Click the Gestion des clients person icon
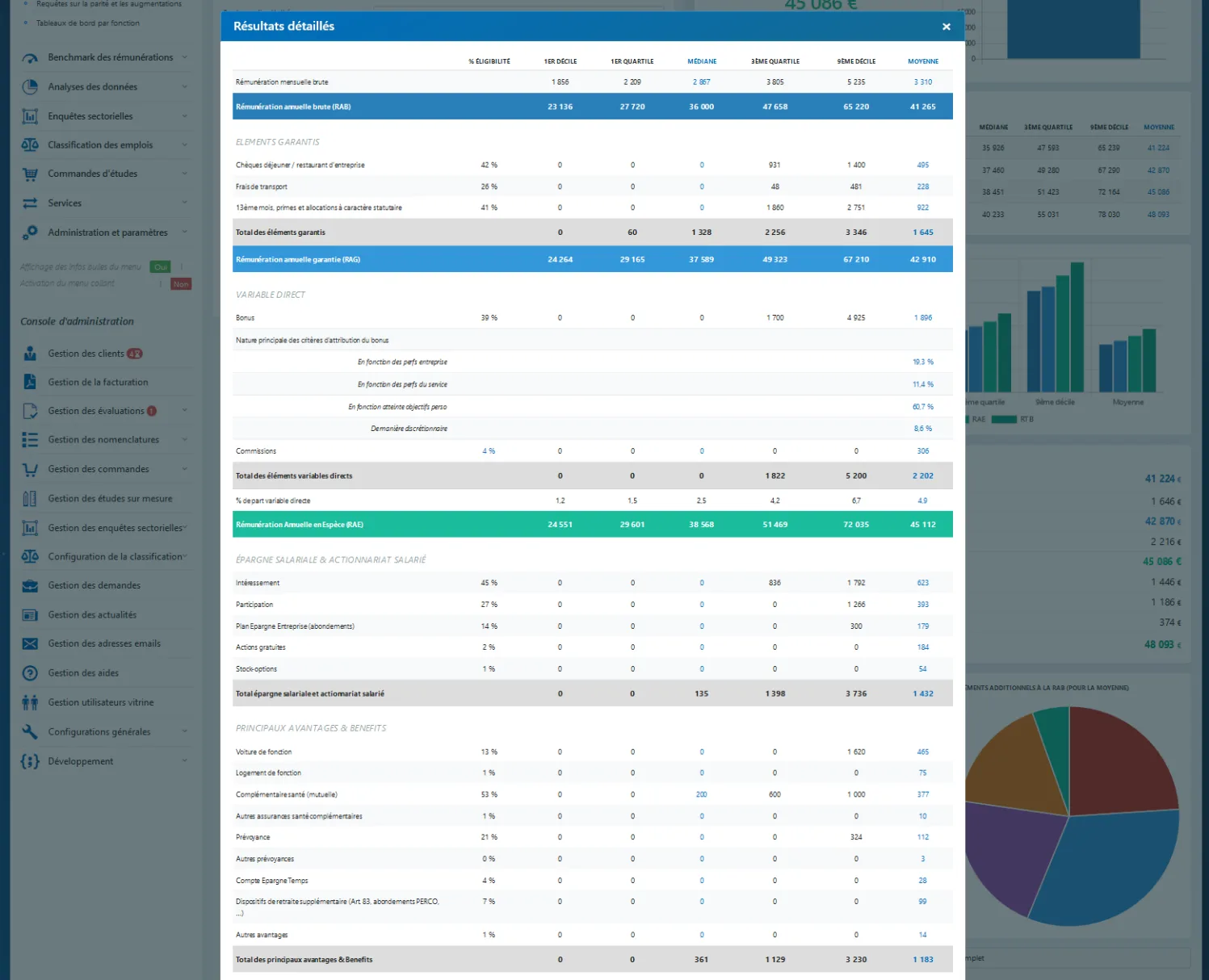 point(30,354)
